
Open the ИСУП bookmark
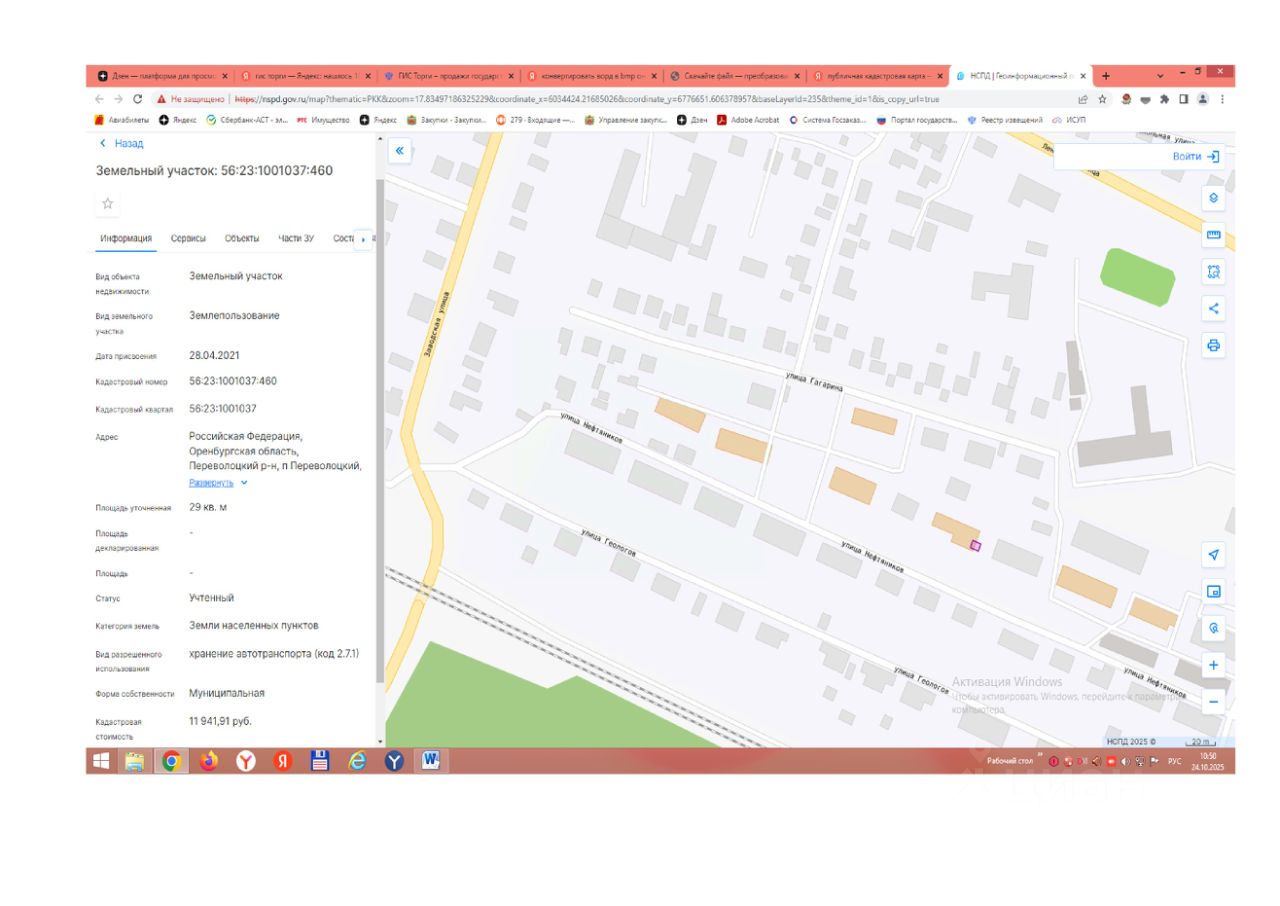point(1069,120)
